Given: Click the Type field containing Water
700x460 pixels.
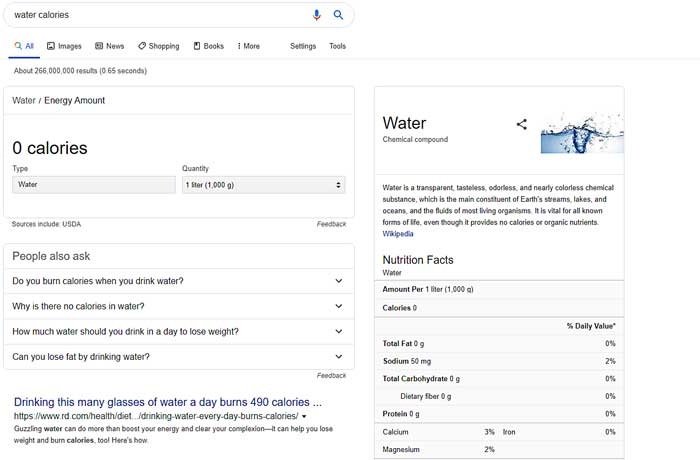Looking at the screenshot, I should pos(94,185).
